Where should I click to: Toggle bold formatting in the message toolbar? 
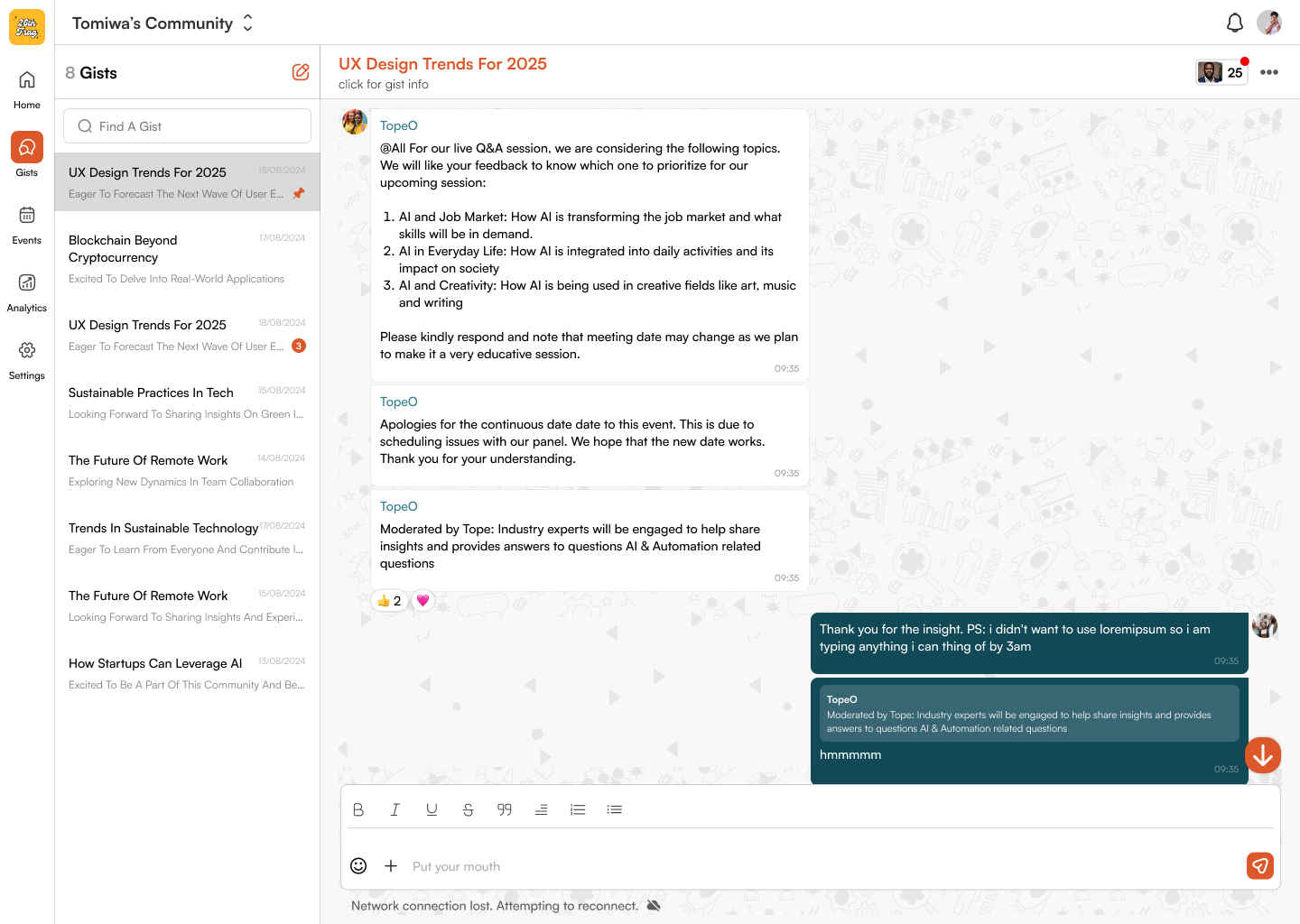[x=358, y=809]
